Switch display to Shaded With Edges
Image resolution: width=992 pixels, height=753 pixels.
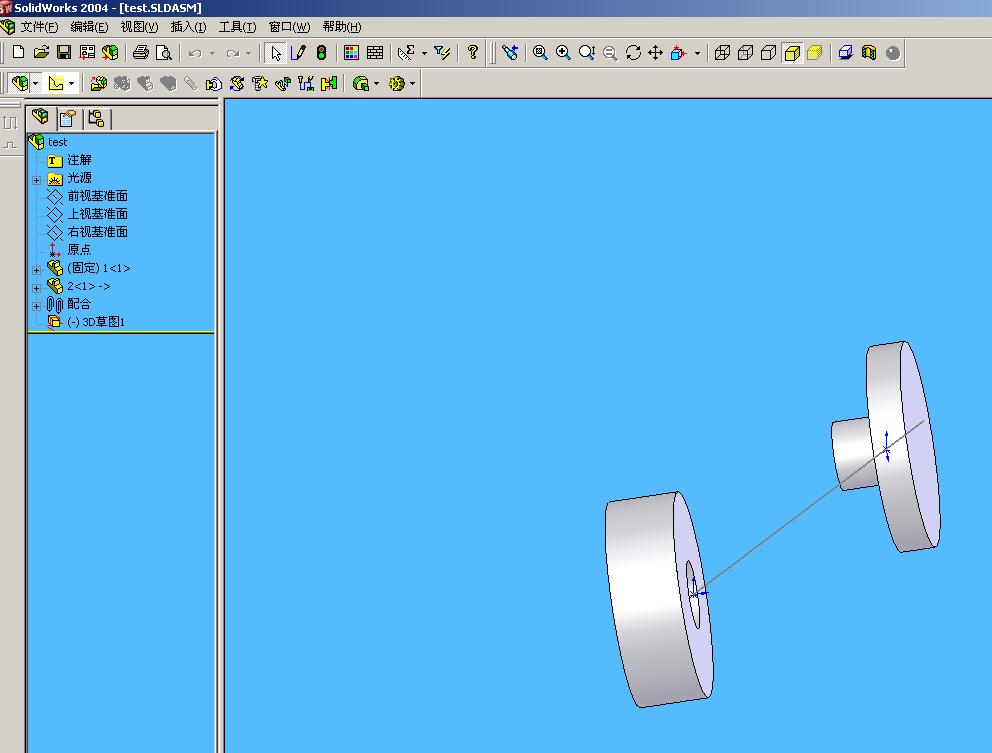pyautogui.click(x=791, y=53)
